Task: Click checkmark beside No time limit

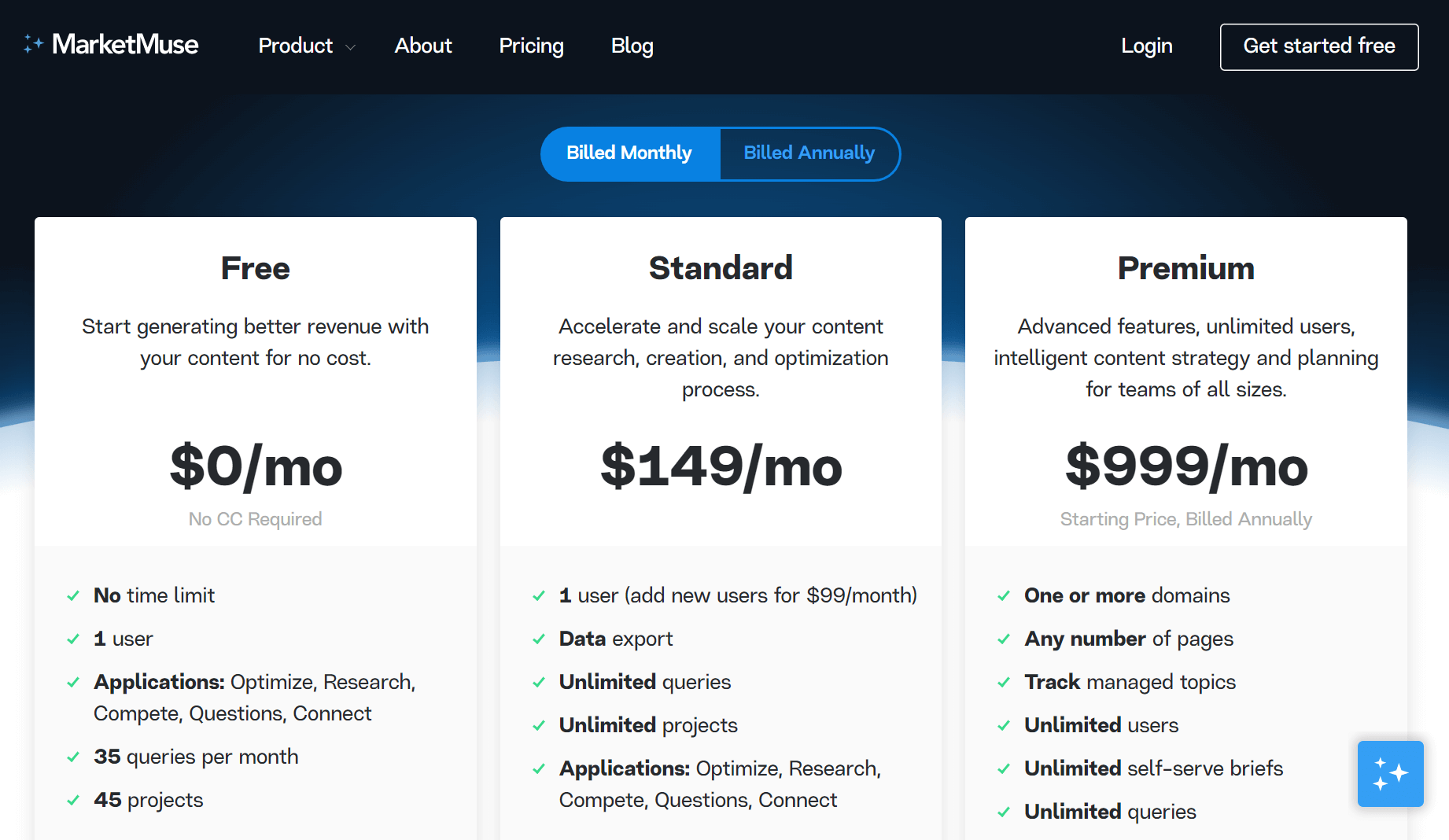Action: pos(73,596)
